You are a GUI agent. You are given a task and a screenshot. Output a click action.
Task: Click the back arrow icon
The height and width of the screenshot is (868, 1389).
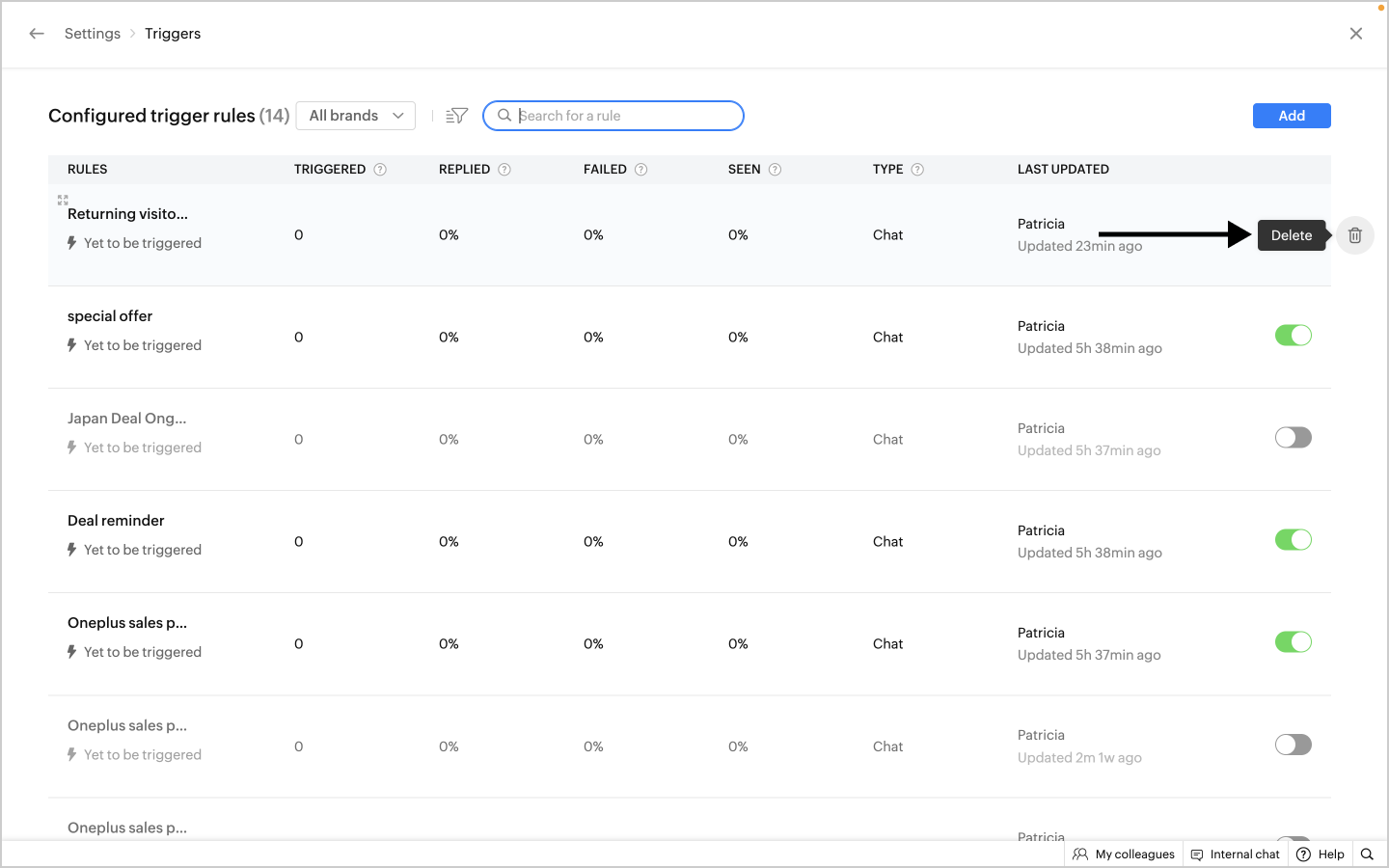click(x=37, y=34)
